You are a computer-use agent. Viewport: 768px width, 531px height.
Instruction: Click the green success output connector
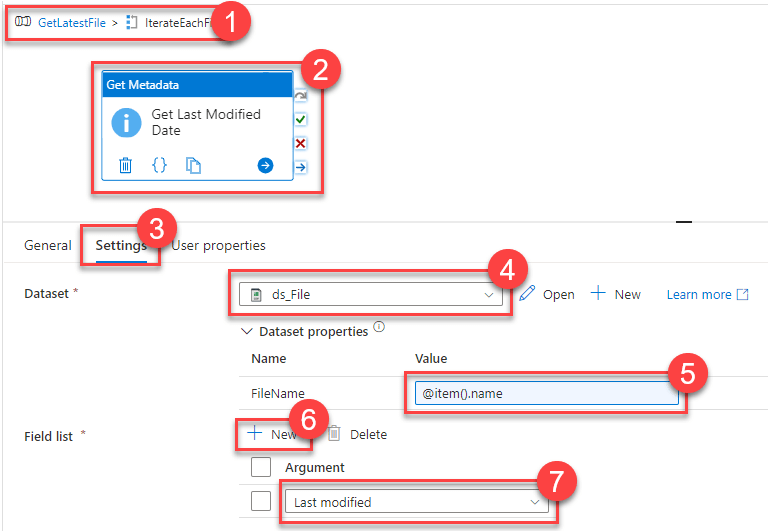pyautogui.click(x=300, y=119)
